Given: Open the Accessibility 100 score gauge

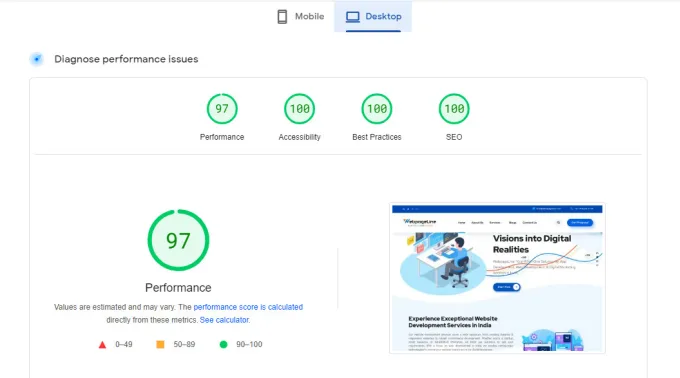Looking at the screenshot, I should pos(299,109).
